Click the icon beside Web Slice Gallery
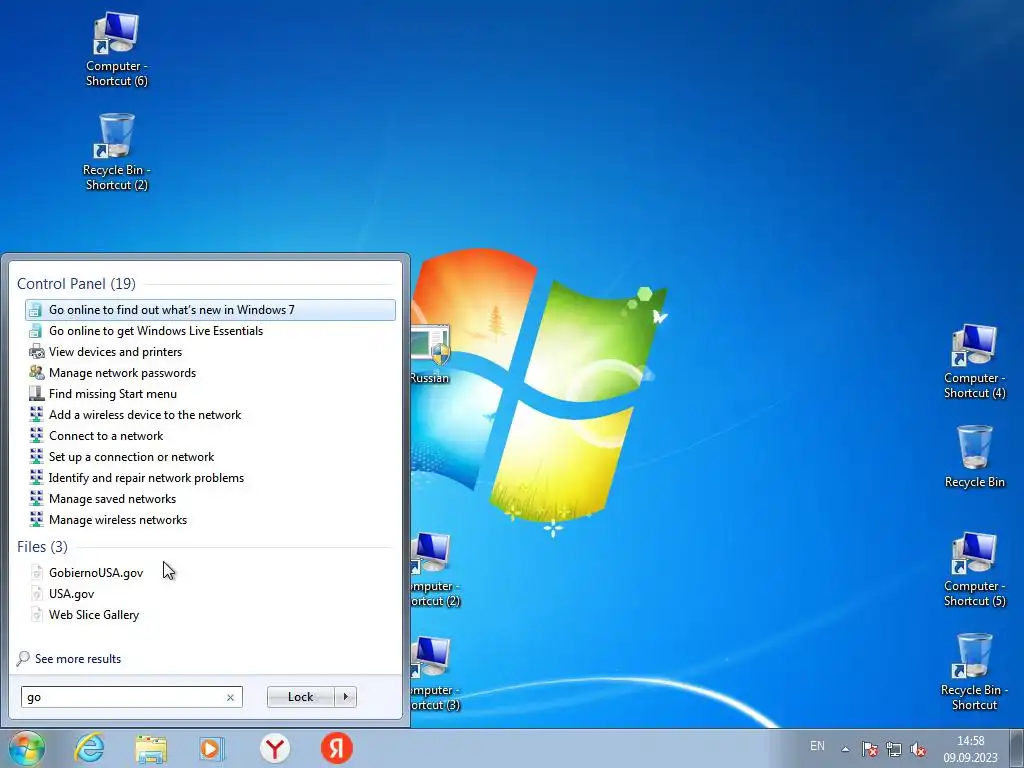This screenshot has height=768, width=1024. (x=37, y=615)
